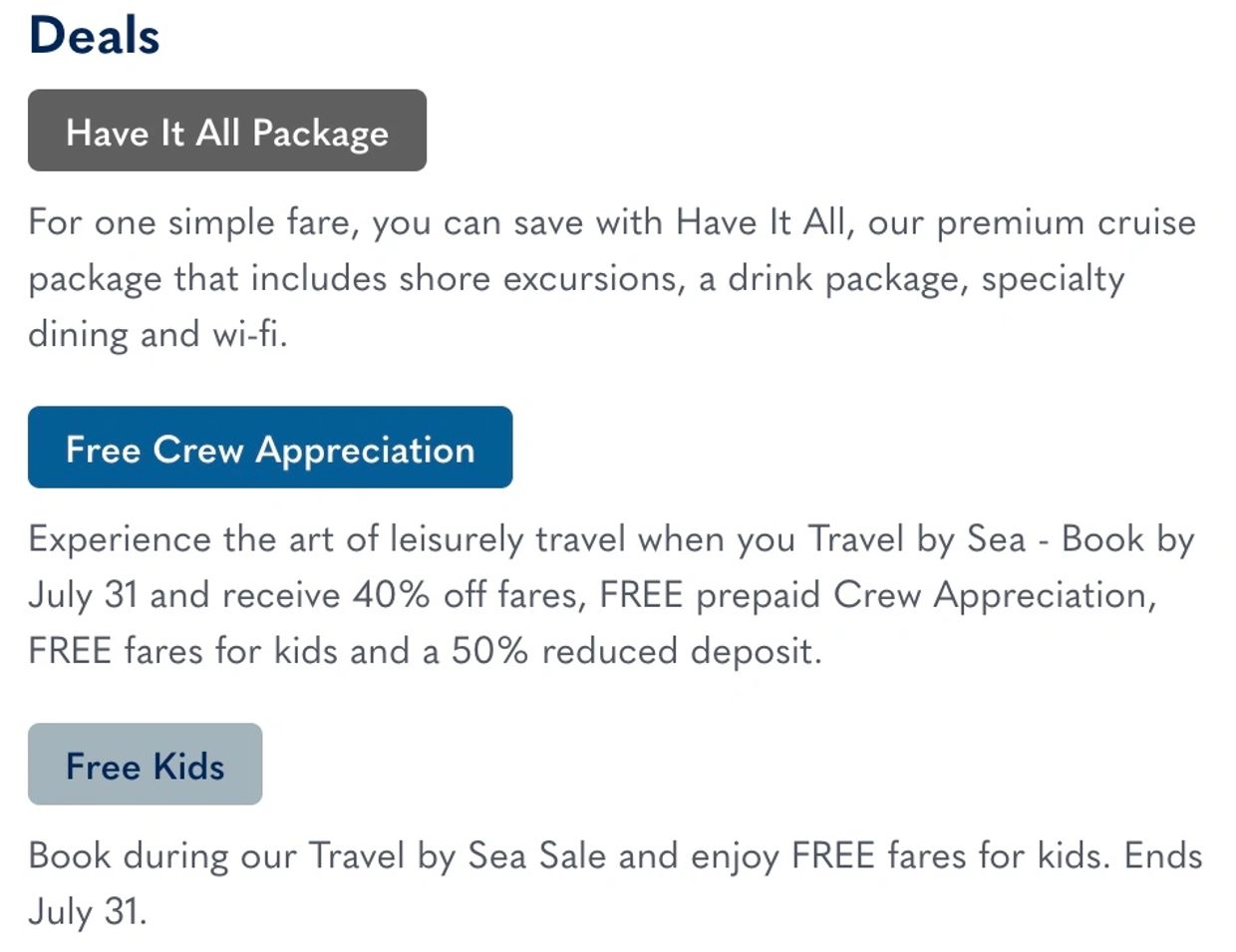Click the Deals heading
1236x952 pixels.
pyautogui.click(x=95, y=36)
